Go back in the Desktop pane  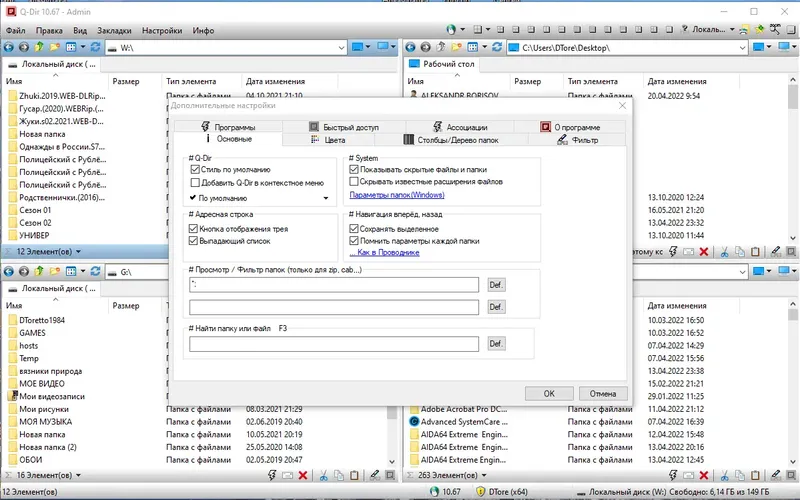coord(410,47)
